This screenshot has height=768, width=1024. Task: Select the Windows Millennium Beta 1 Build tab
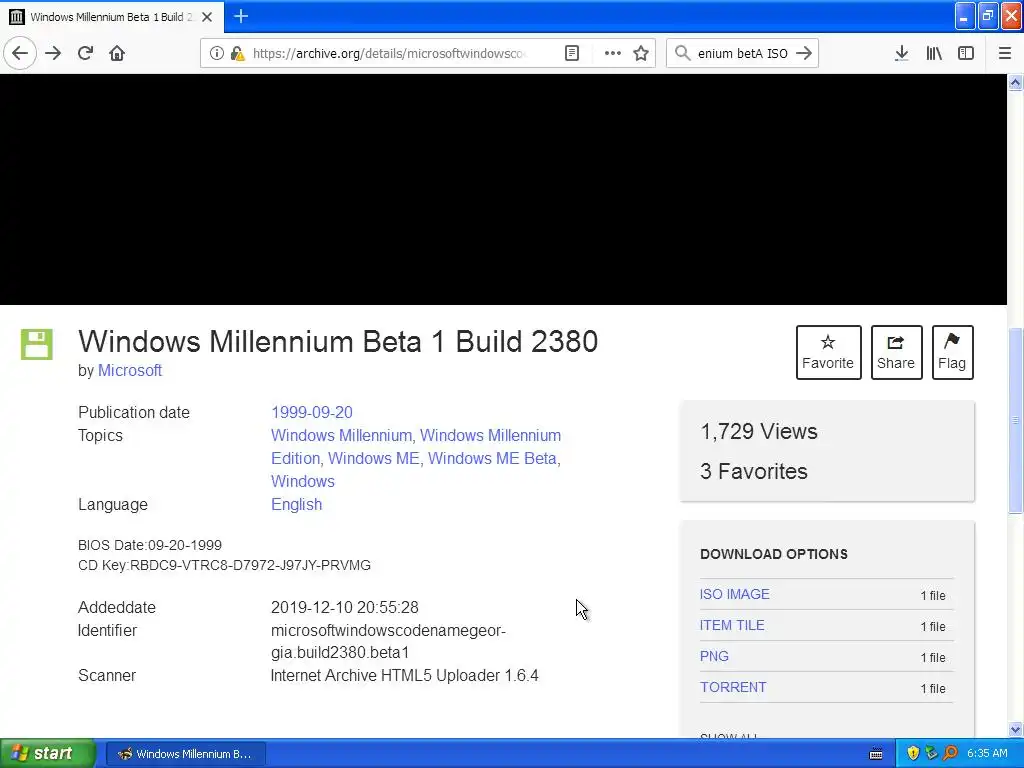(x=112, y=17)
